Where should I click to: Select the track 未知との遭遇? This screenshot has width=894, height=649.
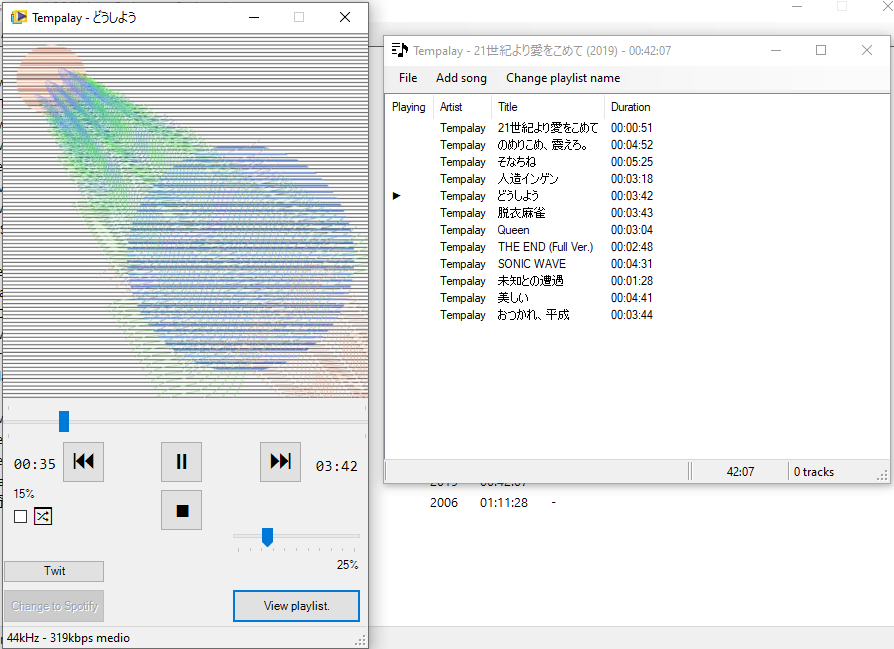(x=530, y=281)
